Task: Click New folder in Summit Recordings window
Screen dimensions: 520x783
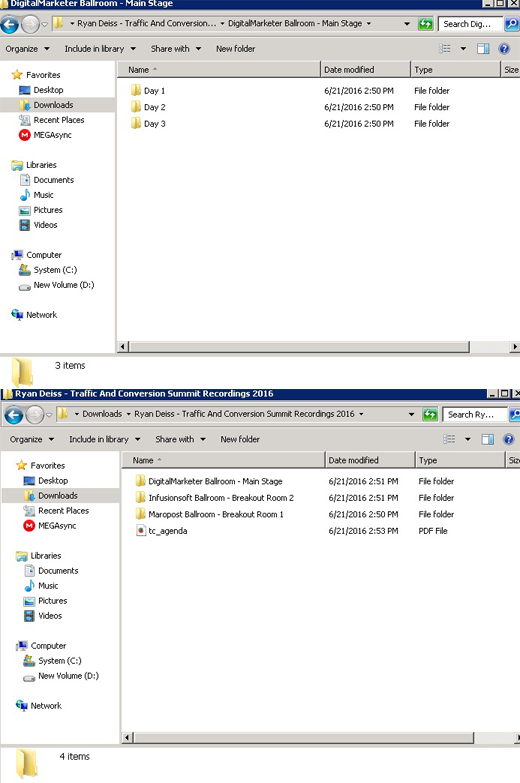Action: [x=240, y=439]
